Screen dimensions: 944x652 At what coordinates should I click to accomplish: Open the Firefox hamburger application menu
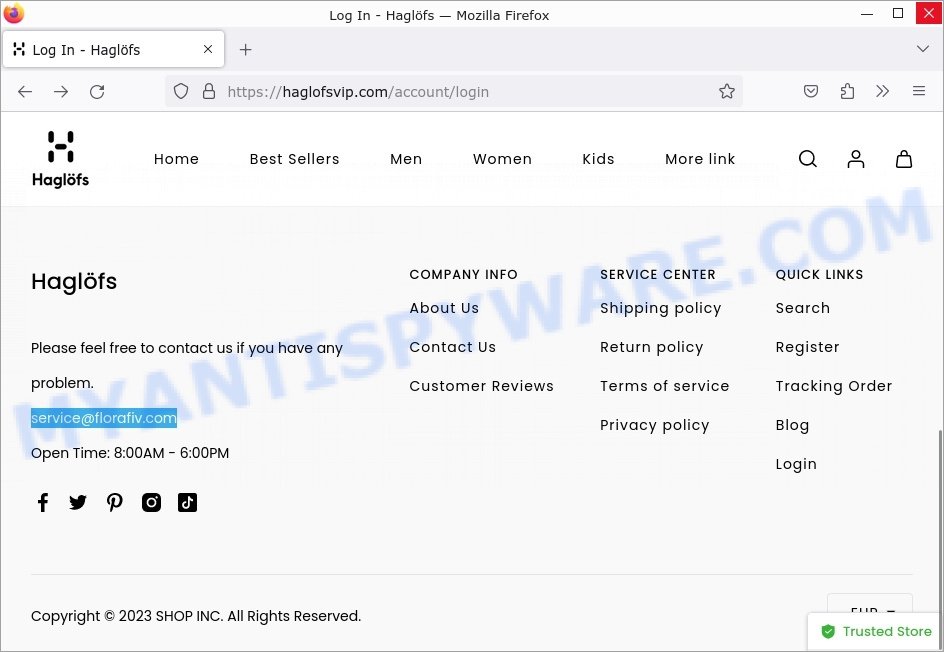[x=919, y=92]
